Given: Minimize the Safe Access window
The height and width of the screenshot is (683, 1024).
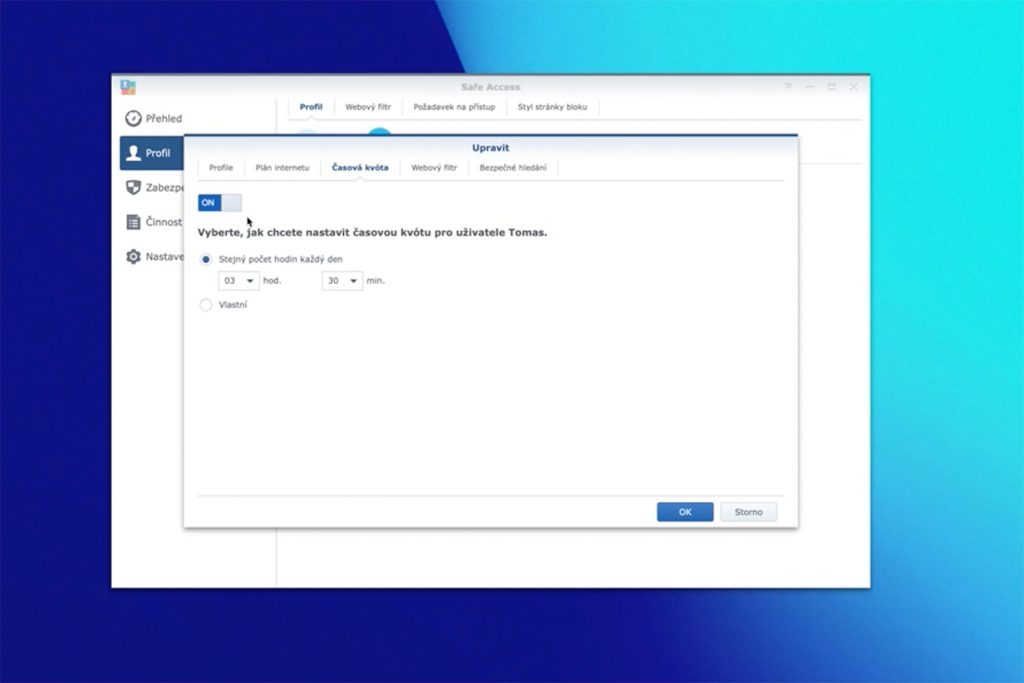Looking at the screenshot, I should [809, 86].
